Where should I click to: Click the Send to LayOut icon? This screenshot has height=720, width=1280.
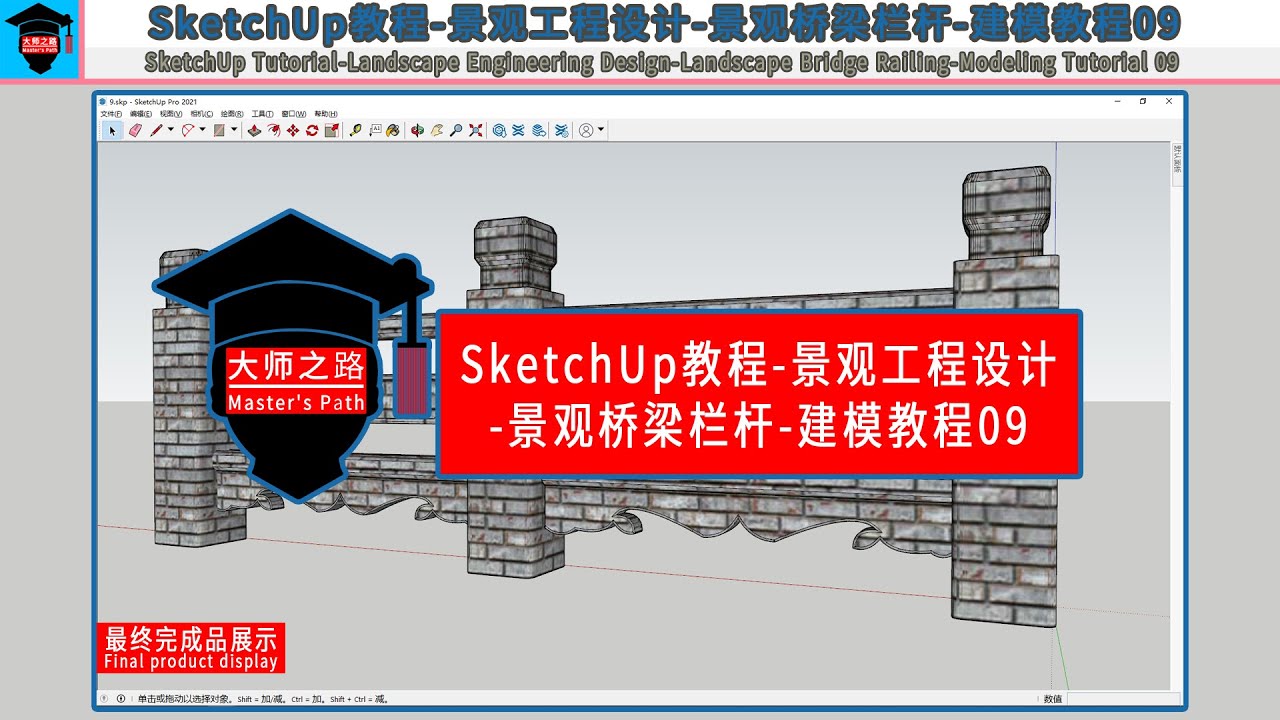pos(538,130)
